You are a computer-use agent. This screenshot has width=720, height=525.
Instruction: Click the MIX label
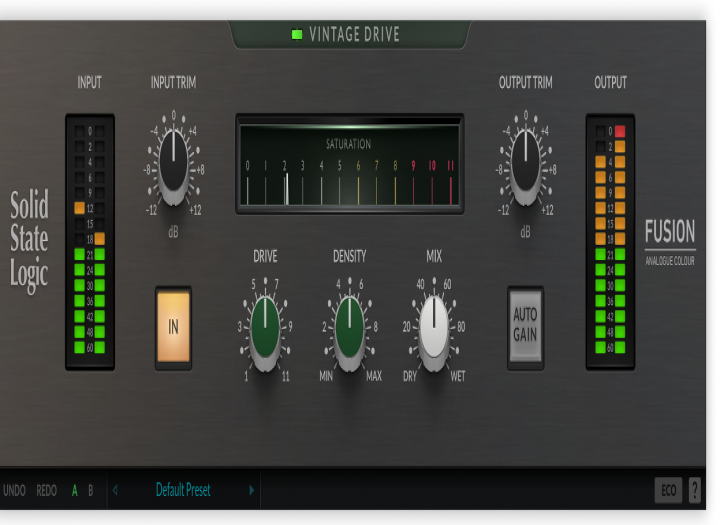434,256
